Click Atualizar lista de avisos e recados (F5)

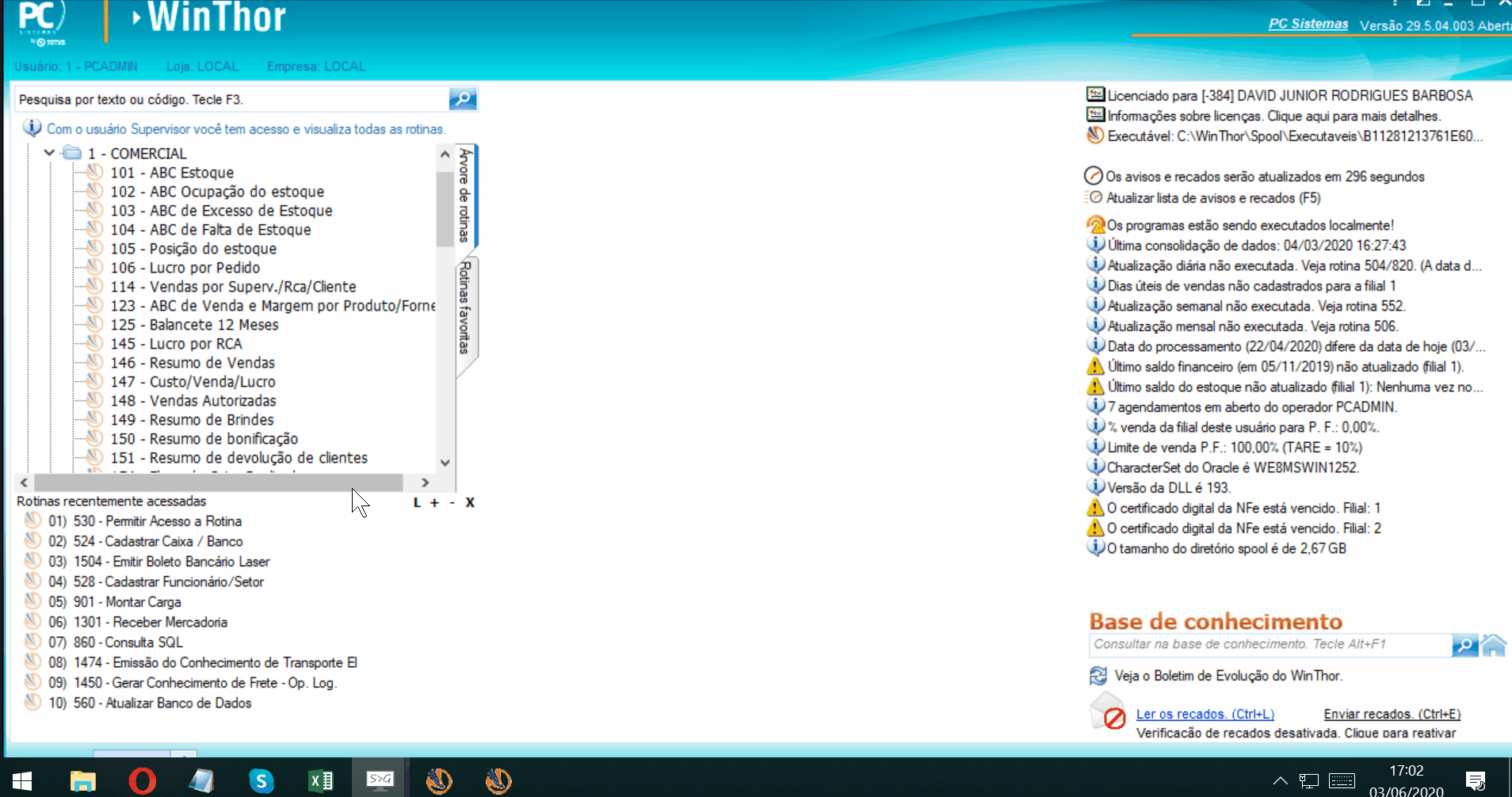click(1213, 197)
